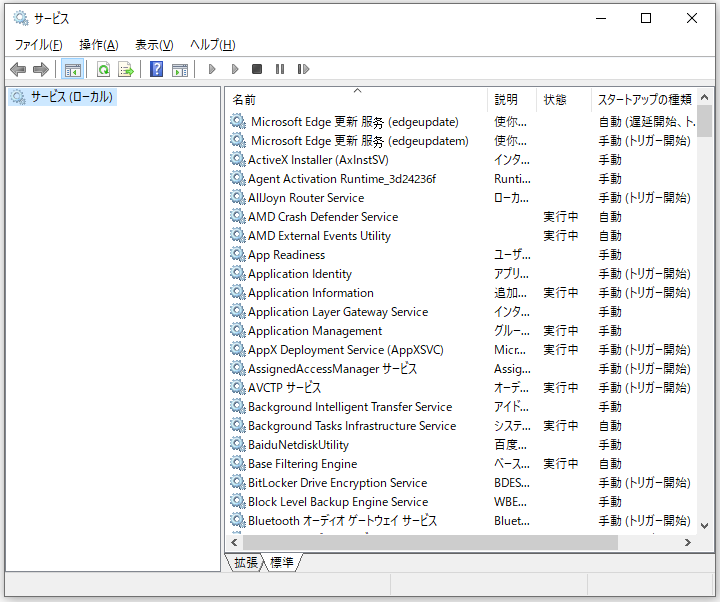The height and width of the screenshot is (602, 720).
Task: Click the Back arrow toolbar icon
Action: pyautogui.click(x=18, y=69)
